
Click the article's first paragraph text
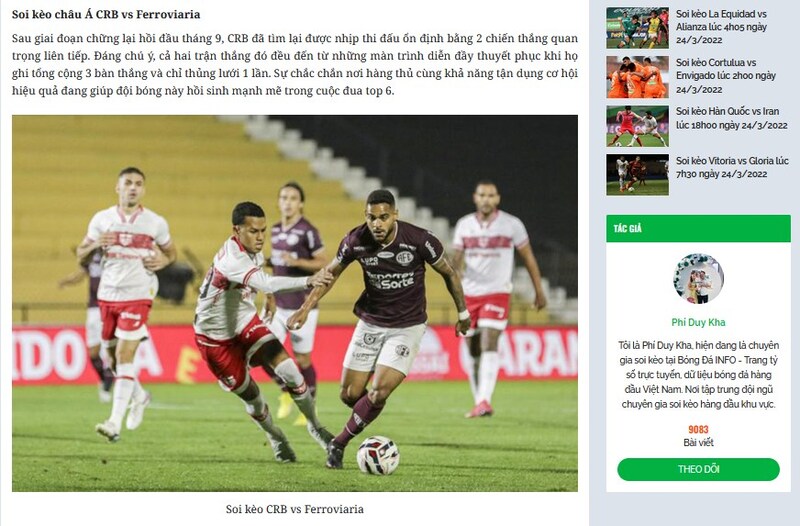(295, 65)
